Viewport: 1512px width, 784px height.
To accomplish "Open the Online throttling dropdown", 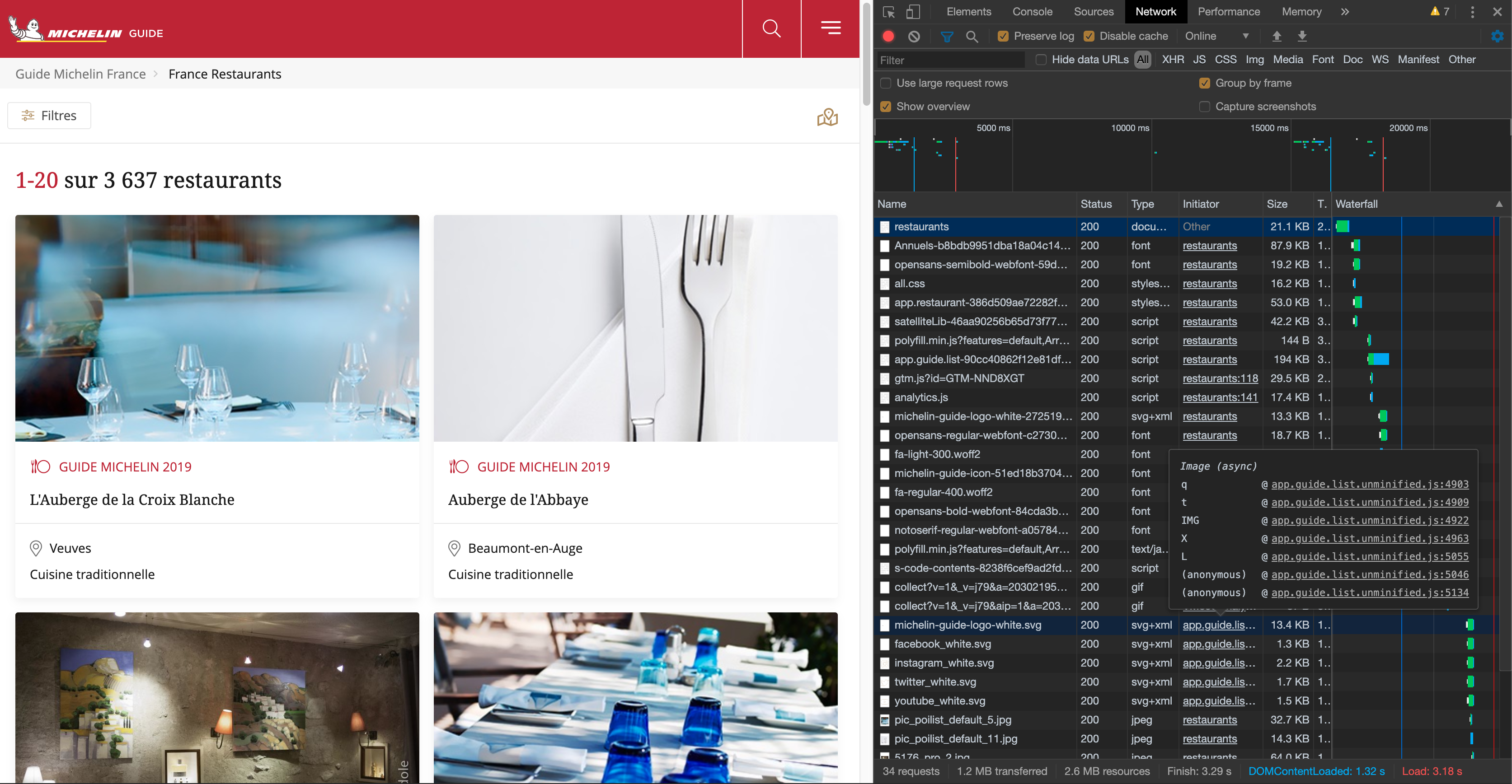I will click(1216, 37).
